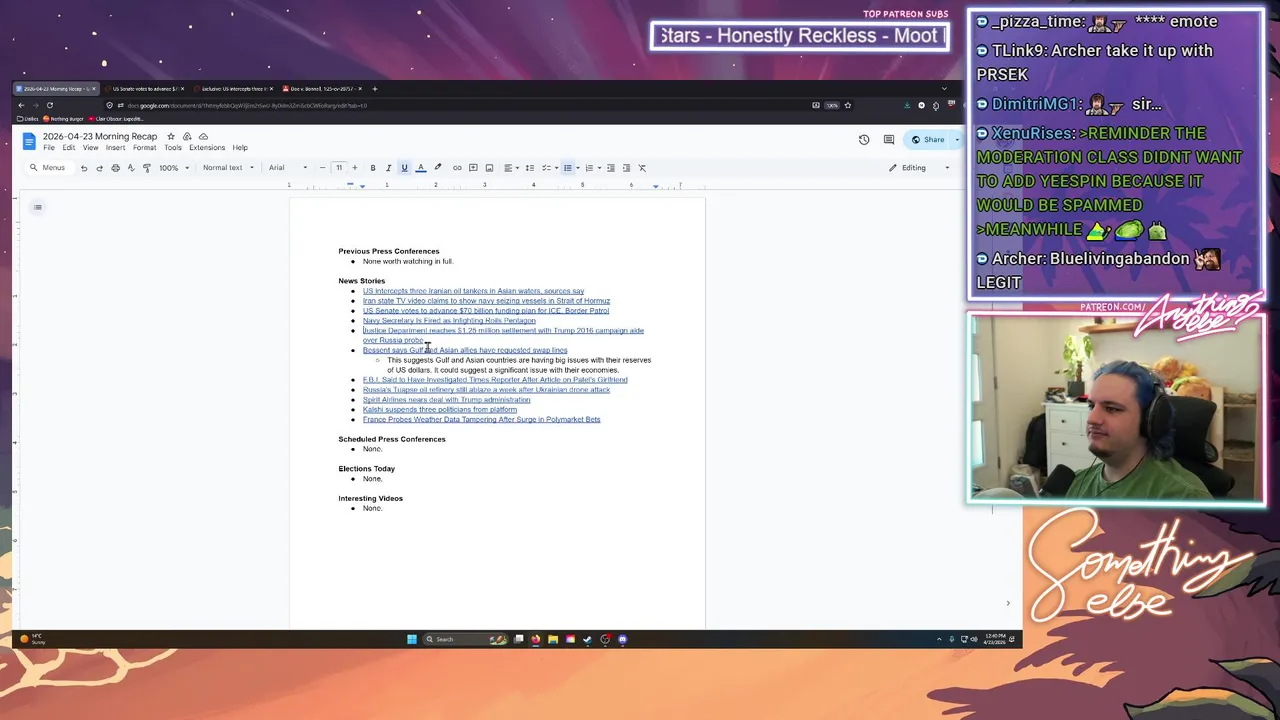Open the zoom 100% dropdown
The height and width of the screenshot is (720, 1280).
172,168
